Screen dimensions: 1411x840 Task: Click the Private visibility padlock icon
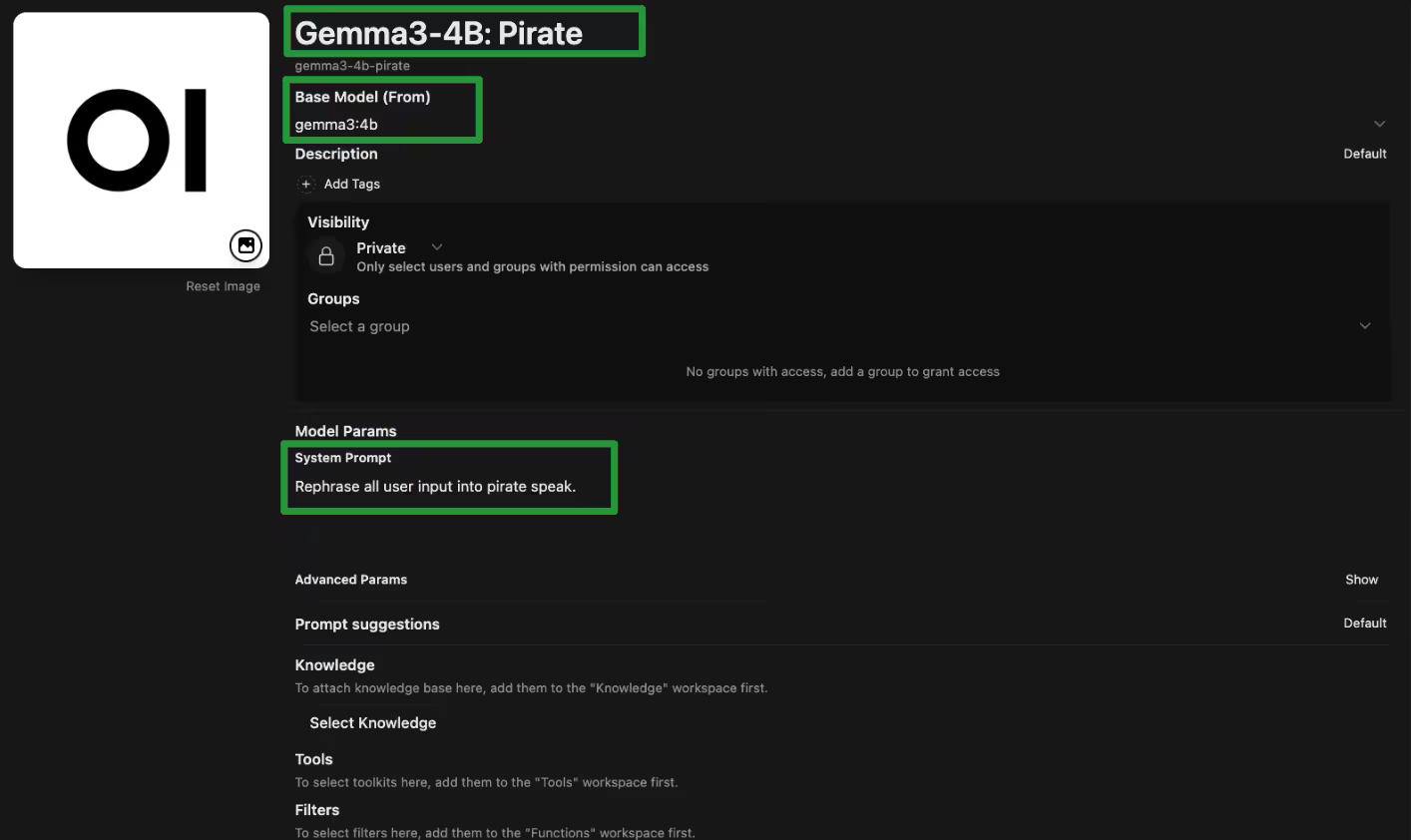[325, 256]
